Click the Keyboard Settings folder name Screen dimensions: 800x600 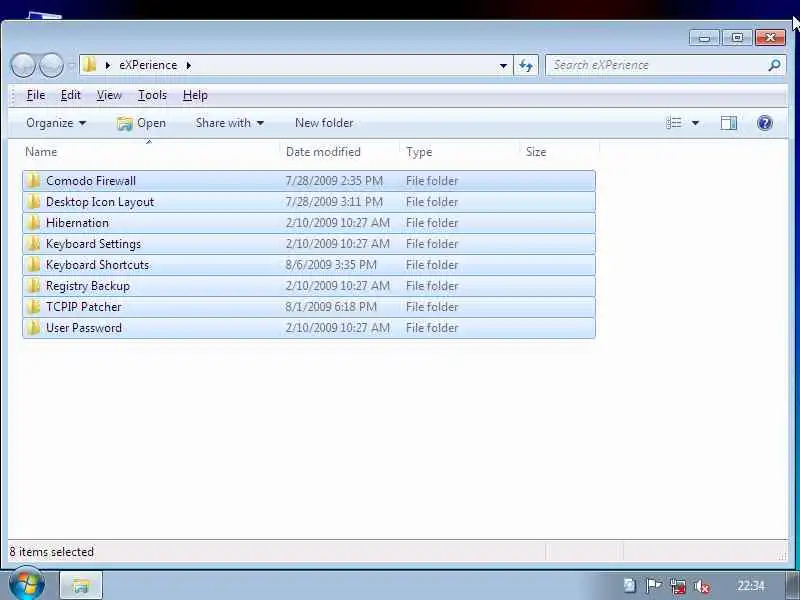coord(93,244)
